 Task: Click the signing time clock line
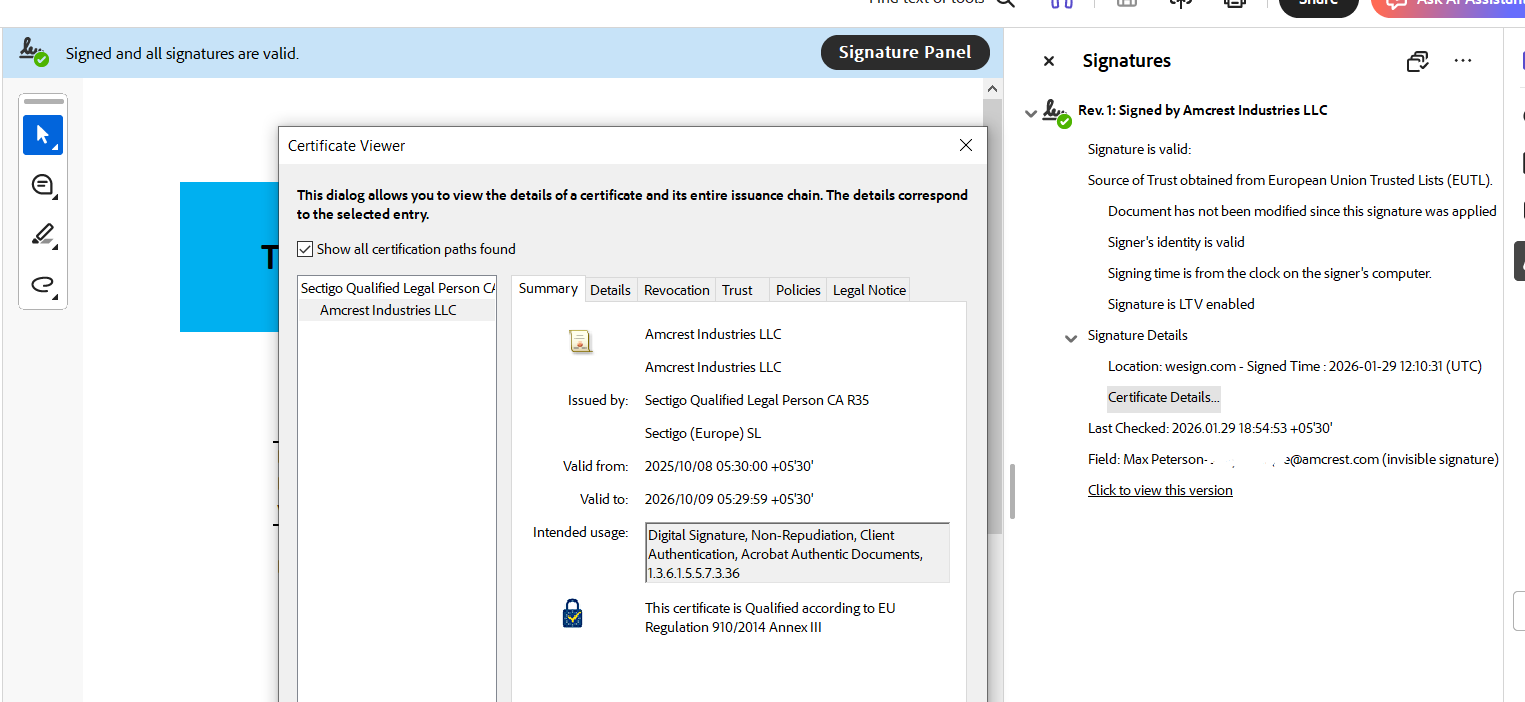pos(1270,273)
